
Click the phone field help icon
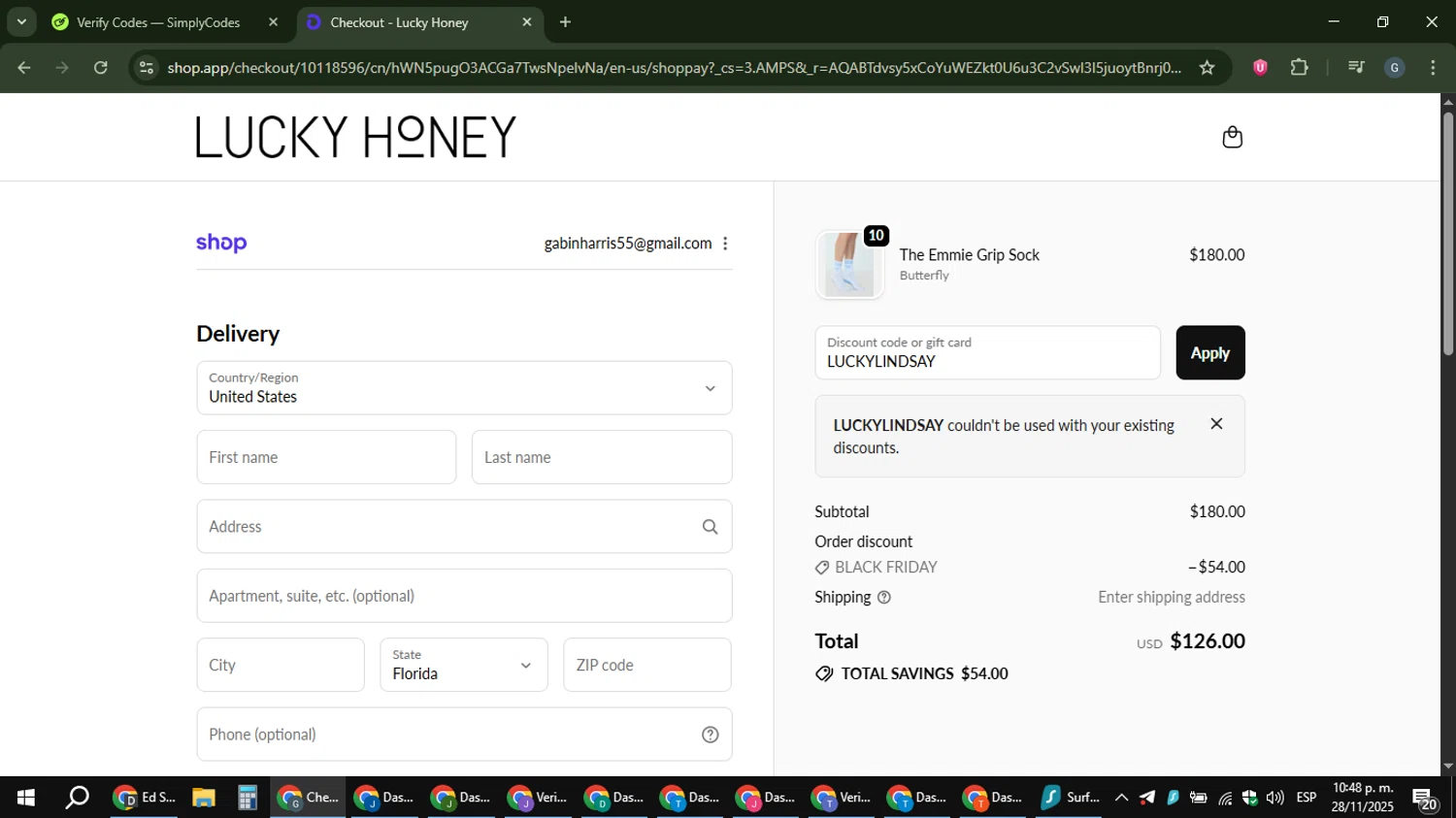click(x=710, y=735)
